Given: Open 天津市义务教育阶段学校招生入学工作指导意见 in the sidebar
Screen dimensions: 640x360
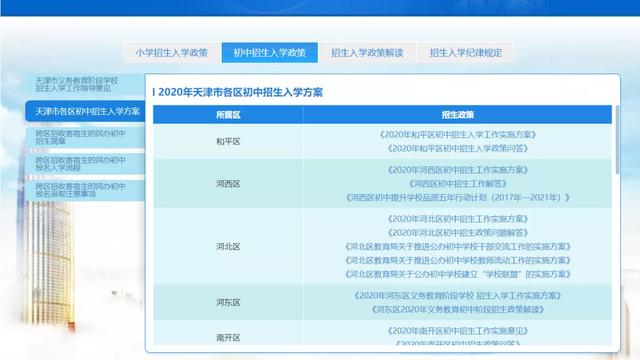Looking at the screenshot, I should click(85, 84).
